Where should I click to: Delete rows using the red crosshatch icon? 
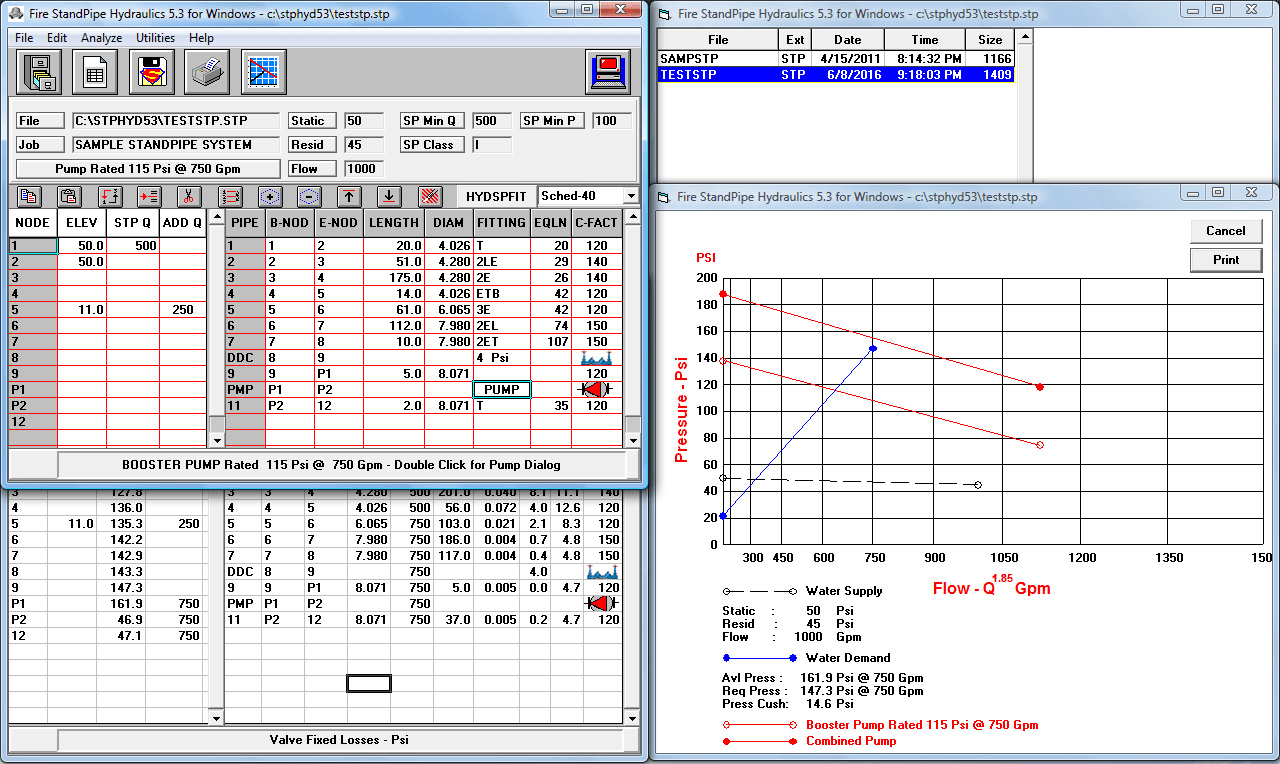pos(428,197)
